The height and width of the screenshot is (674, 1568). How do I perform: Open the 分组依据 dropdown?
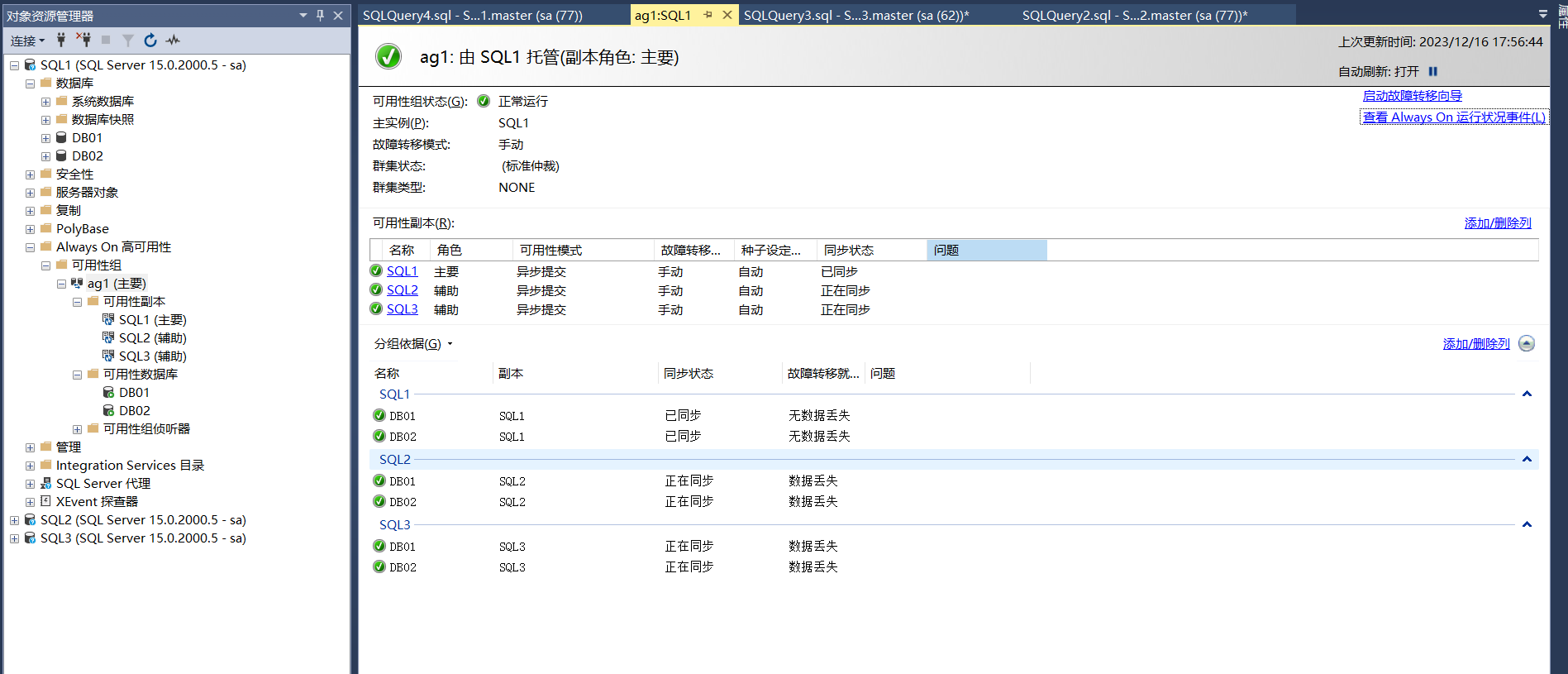click(x=413, y=344)
